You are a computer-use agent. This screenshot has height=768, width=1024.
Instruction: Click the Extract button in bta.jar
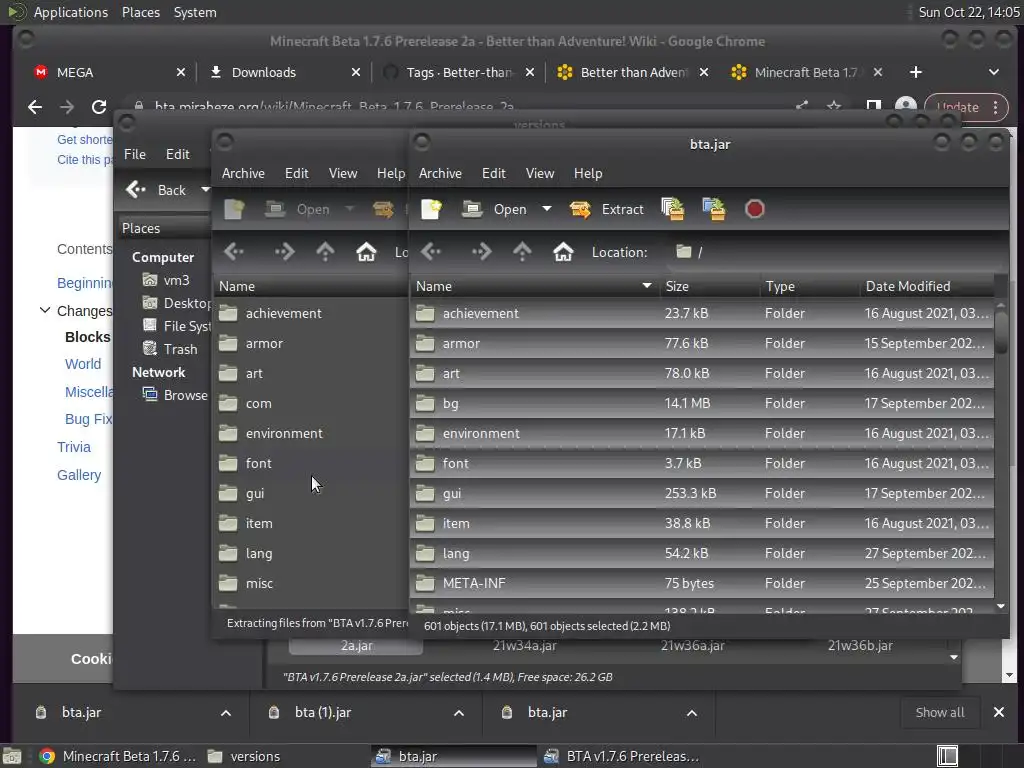[x=607, y=209]
